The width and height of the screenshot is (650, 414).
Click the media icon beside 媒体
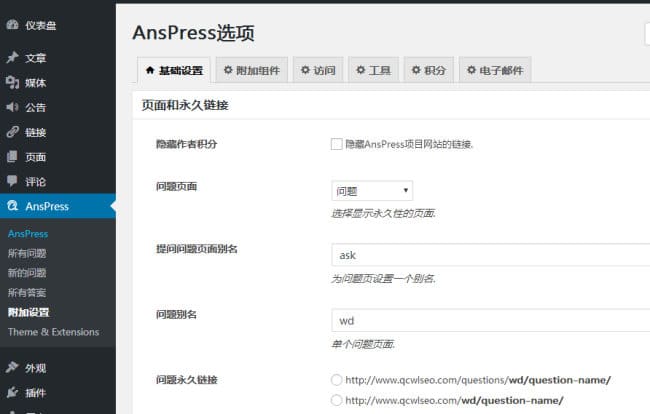[12, 82]
